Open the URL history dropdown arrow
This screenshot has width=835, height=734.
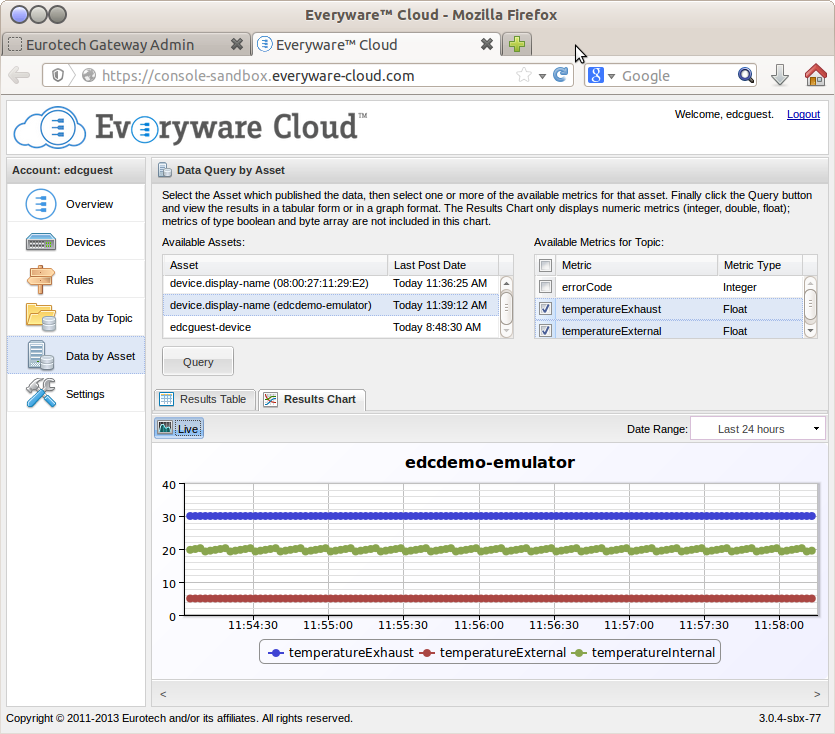[542, 76]
